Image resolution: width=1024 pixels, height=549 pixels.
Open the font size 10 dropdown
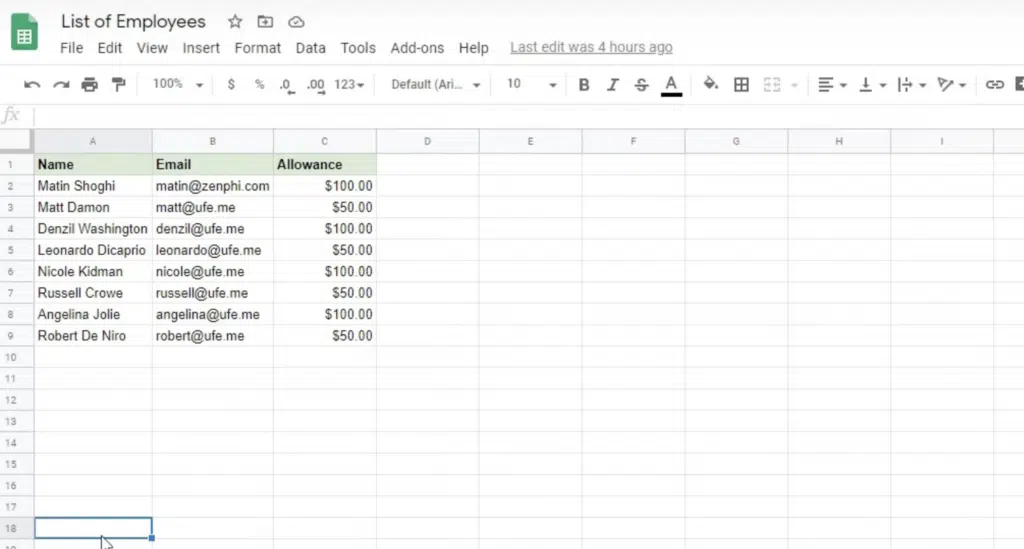(531, 84)
